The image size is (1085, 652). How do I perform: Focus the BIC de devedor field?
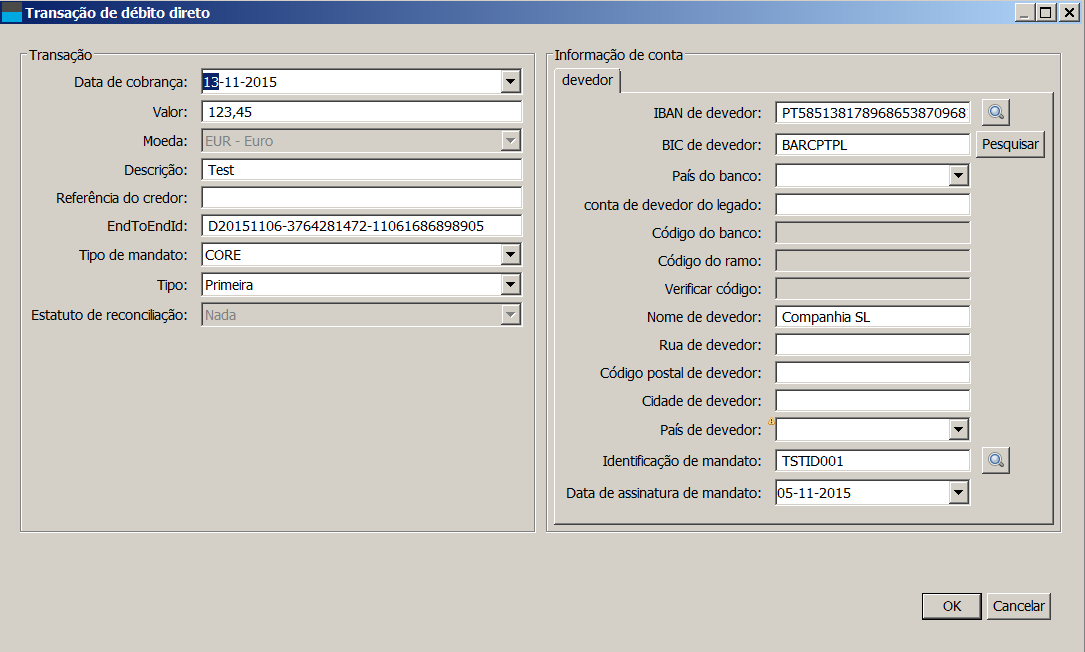(872, 144)
